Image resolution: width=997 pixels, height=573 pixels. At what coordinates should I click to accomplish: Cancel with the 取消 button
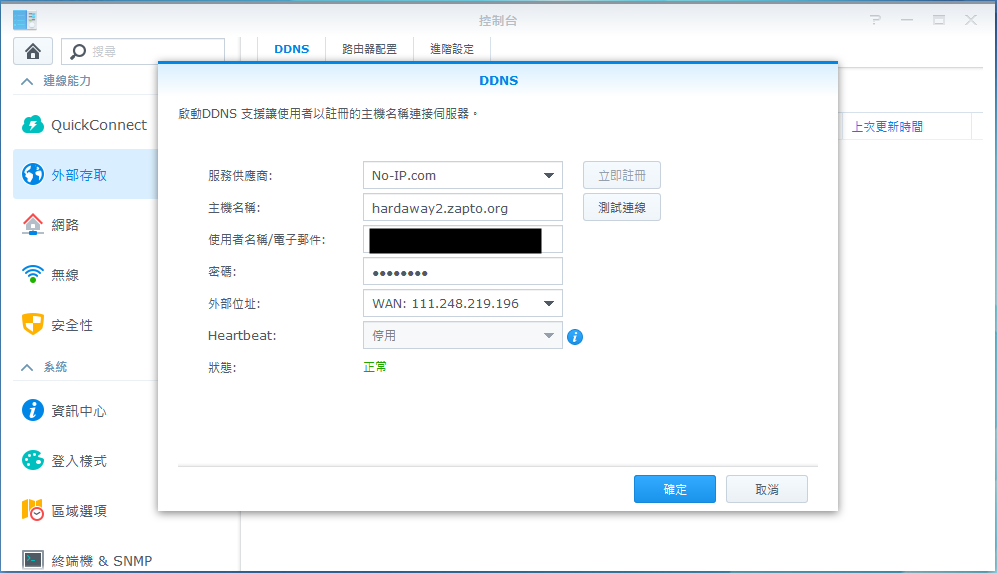pyautogui.click(x=767, y=489)
